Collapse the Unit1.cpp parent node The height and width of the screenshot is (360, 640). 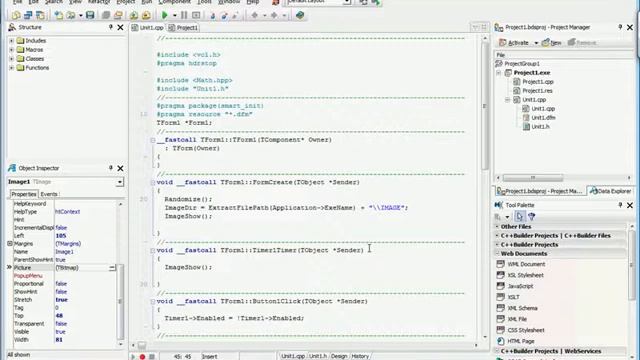tap(508, 100)
